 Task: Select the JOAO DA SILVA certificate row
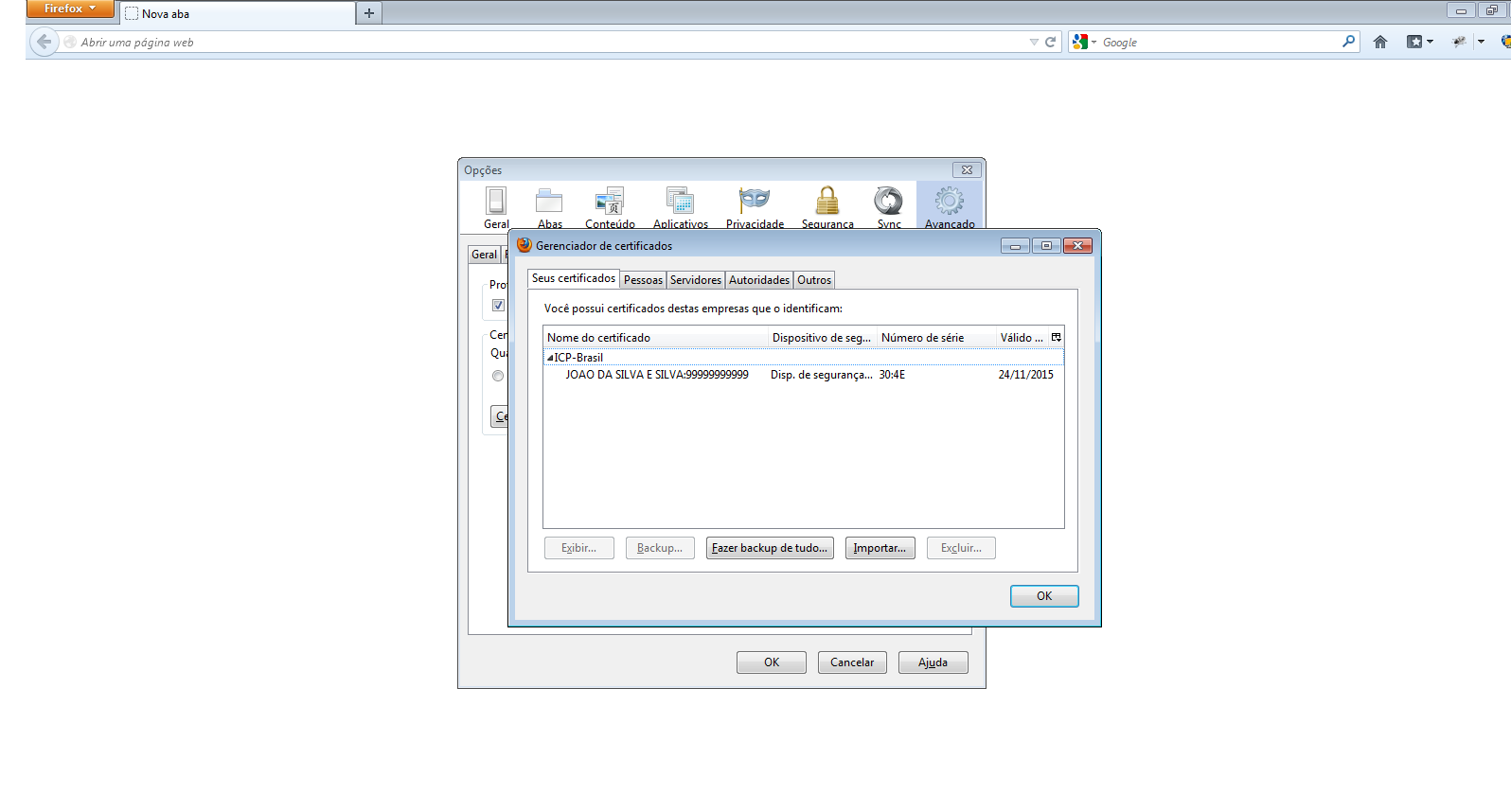coord(657,375)
